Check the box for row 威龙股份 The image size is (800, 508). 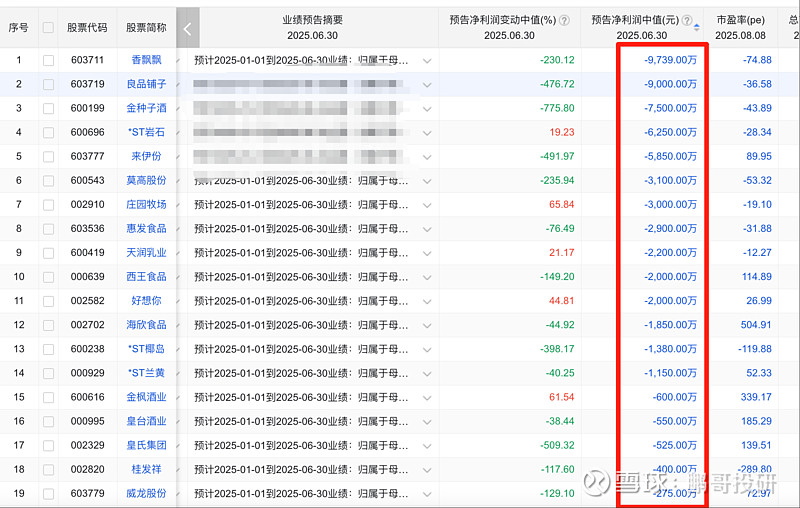pos(48,494)
